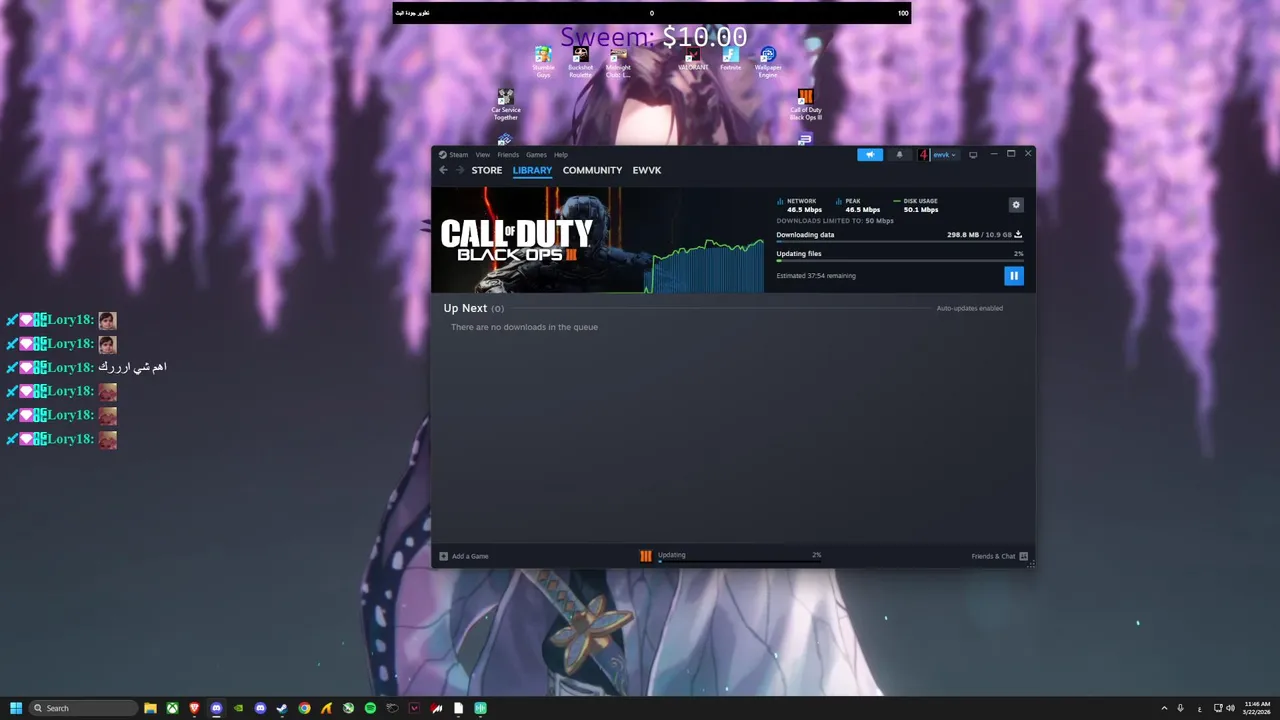Screen dimensions: 1280x720
Task: Go to the STORE tab
Action: pos(487,170)
